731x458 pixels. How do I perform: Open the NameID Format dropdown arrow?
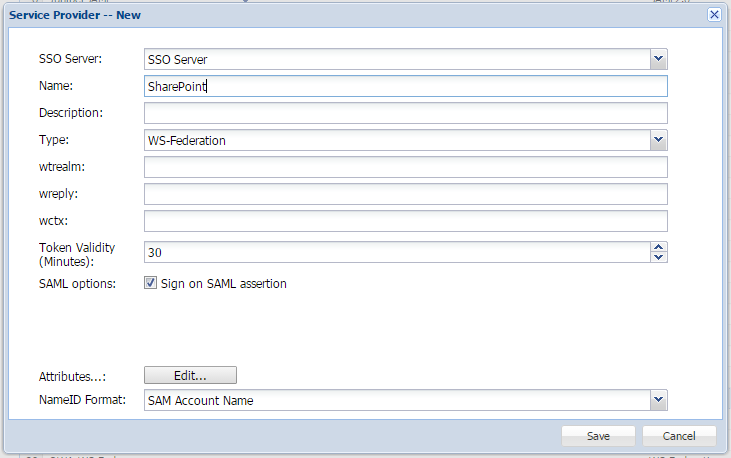coord(658,400)
